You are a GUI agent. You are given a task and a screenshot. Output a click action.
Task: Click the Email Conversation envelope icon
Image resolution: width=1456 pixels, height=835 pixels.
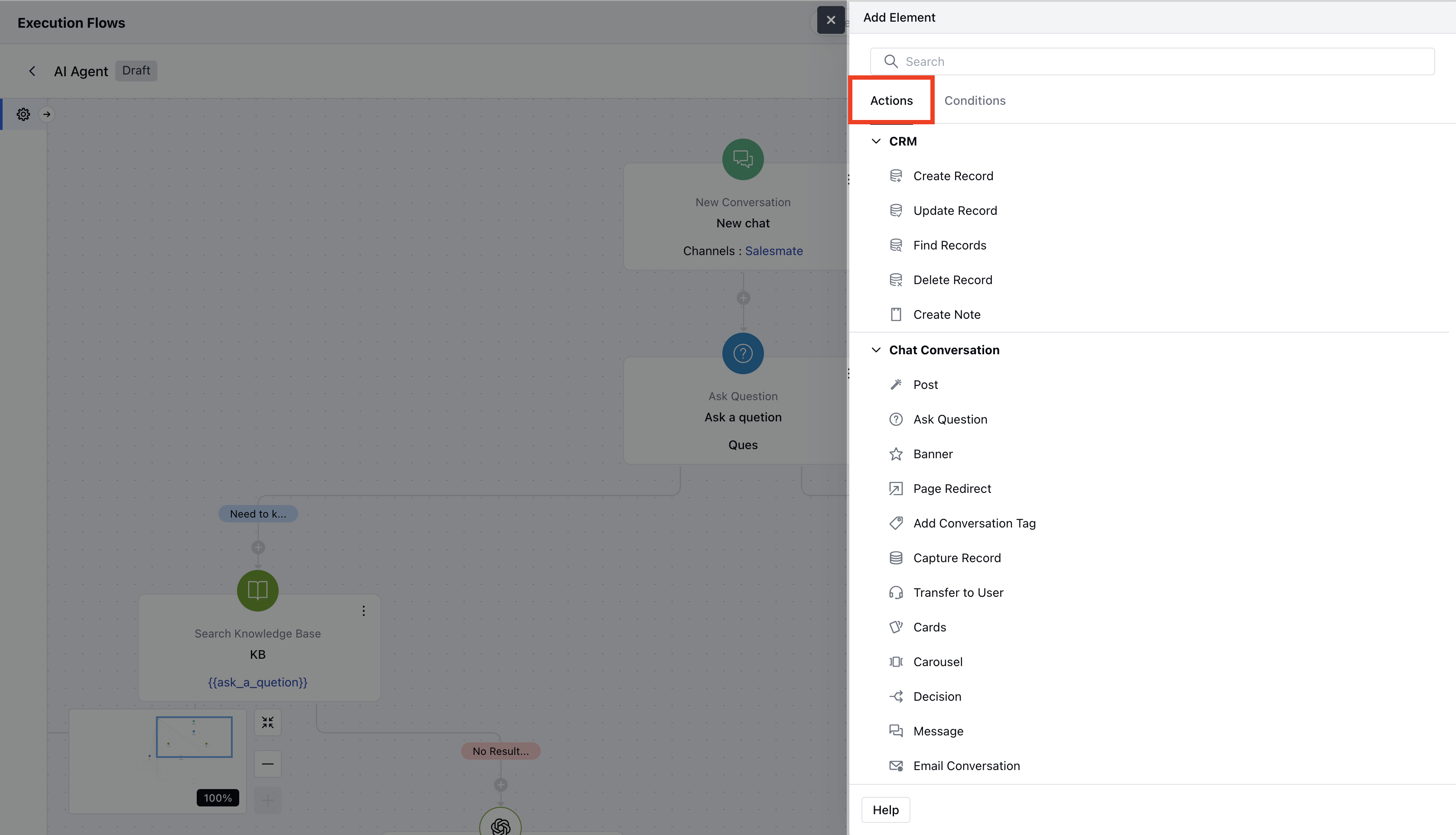(x=896, y=766)
